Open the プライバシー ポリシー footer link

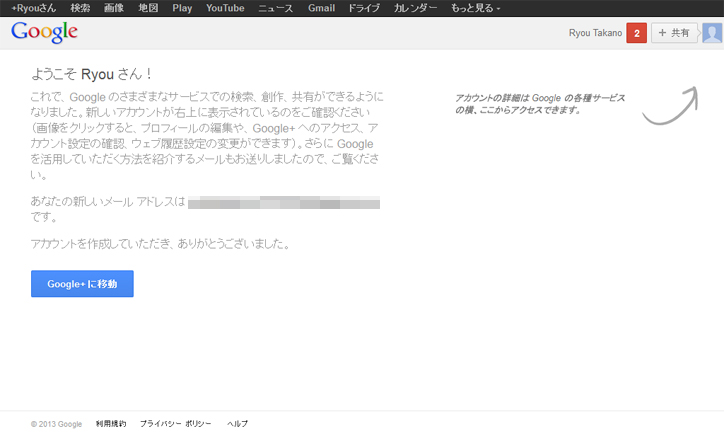(175, 424)
